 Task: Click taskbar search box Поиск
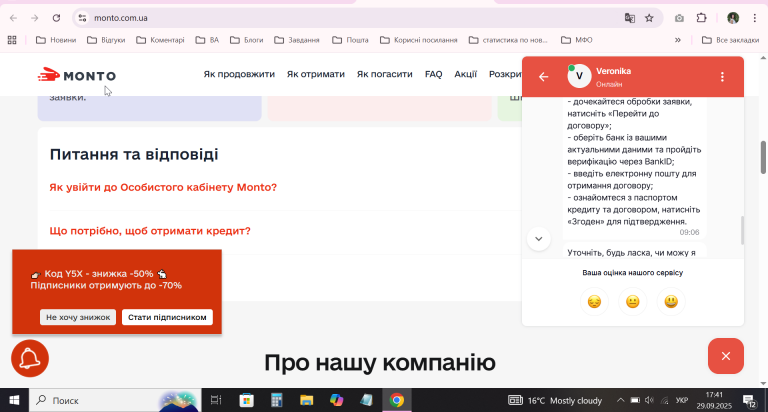(115, 400)
